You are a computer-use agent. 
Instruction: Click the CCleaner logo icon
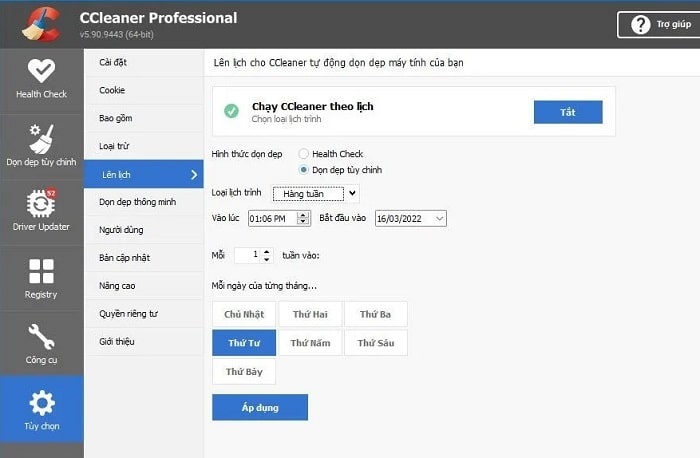41,24
